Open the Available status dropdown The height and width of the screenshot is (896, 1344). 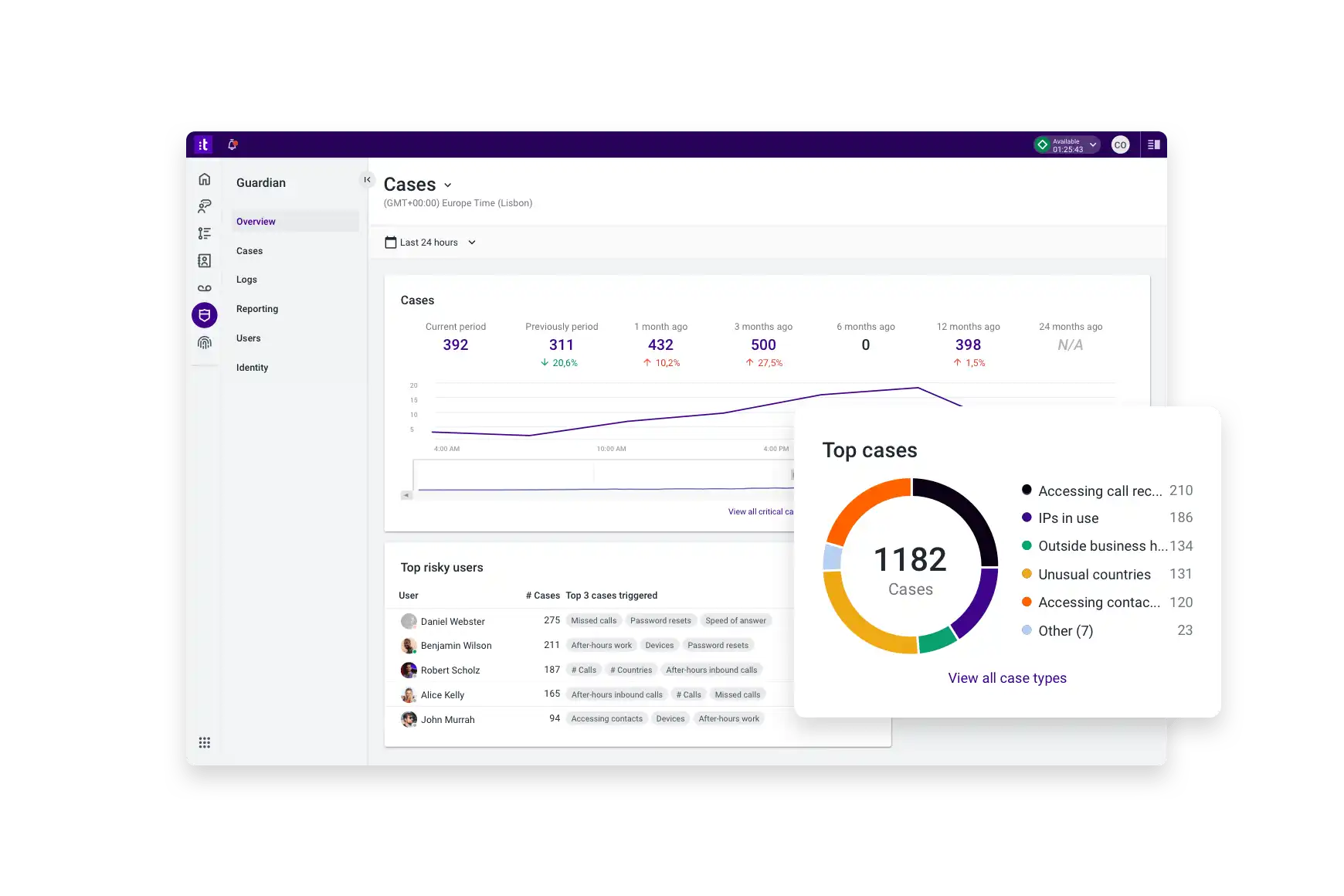click(1067, 144)
